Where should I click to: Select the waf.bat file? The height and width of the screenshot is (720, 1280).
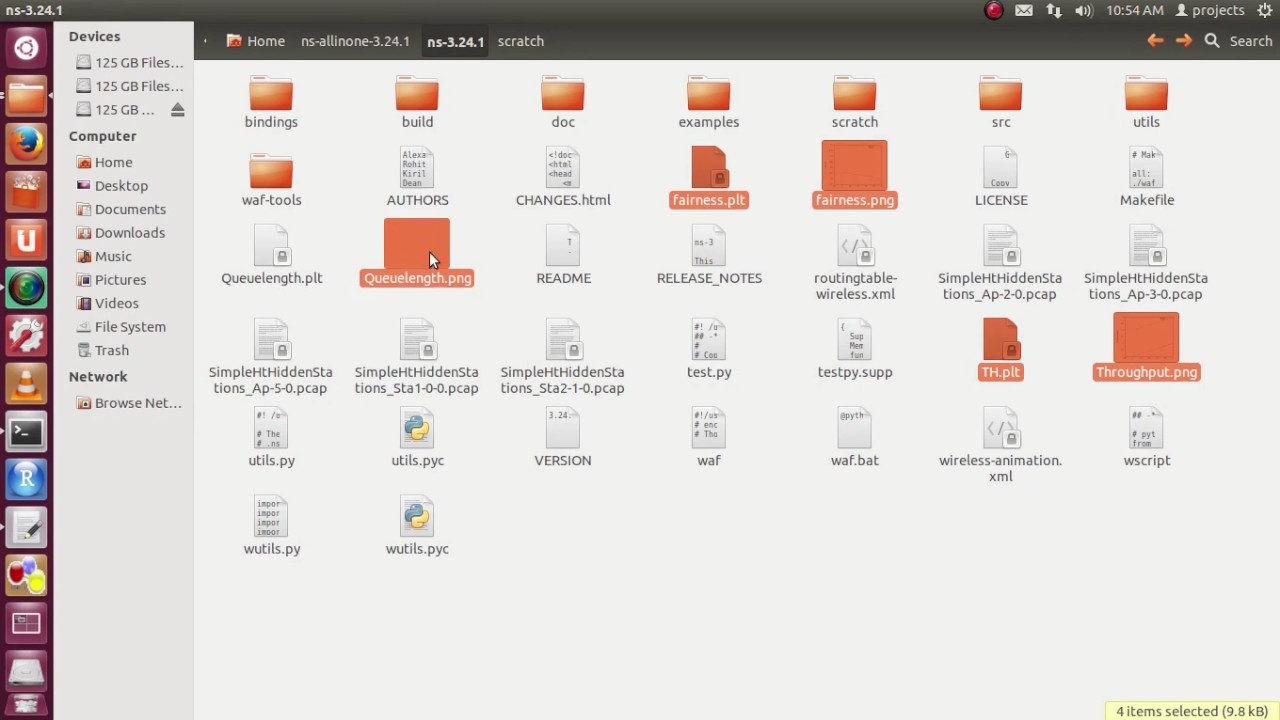pos(855,438)
